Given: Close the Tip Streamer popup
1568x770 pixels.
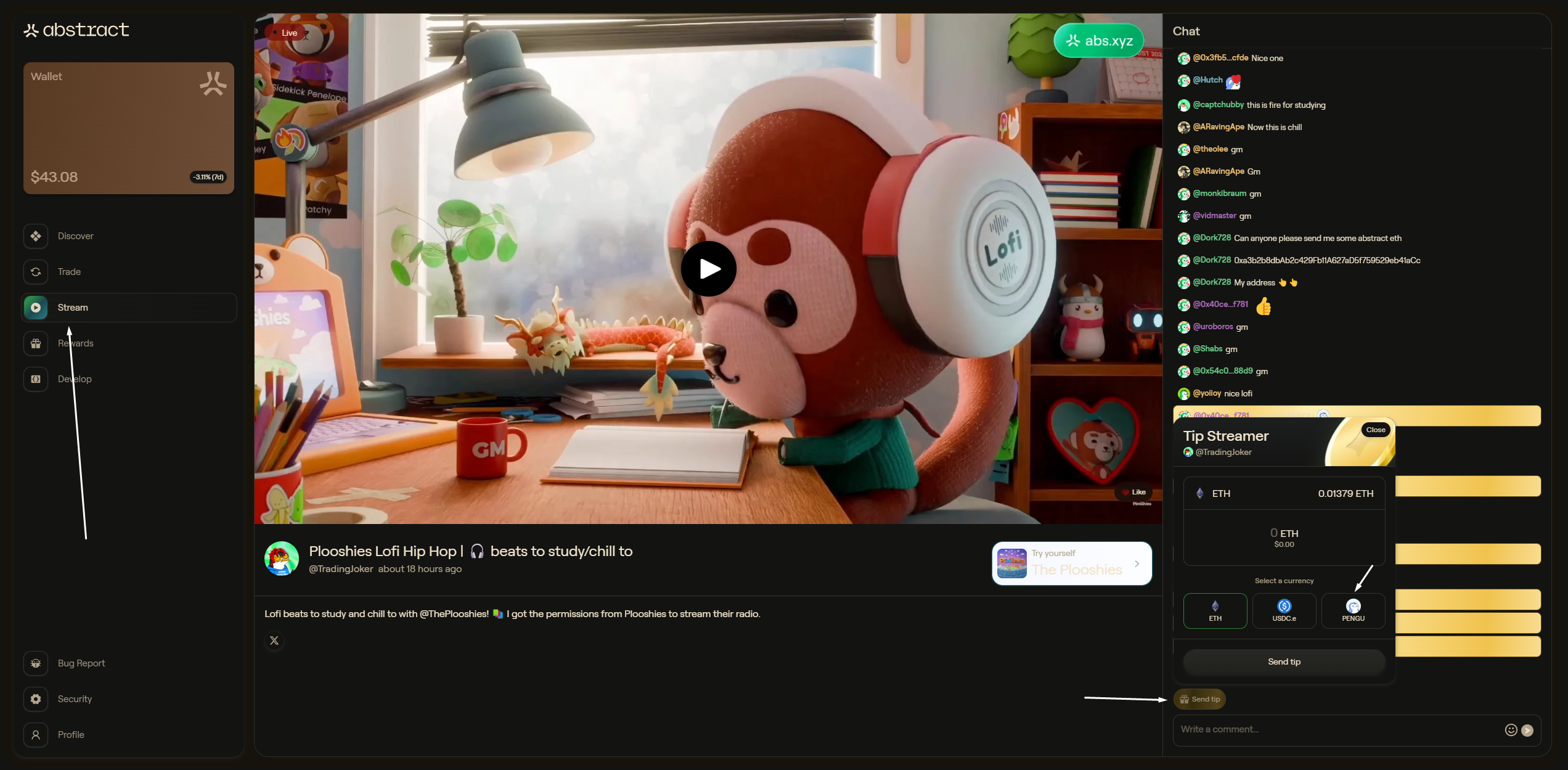Looking at the screenshot, I should (x=1376, y=430).
